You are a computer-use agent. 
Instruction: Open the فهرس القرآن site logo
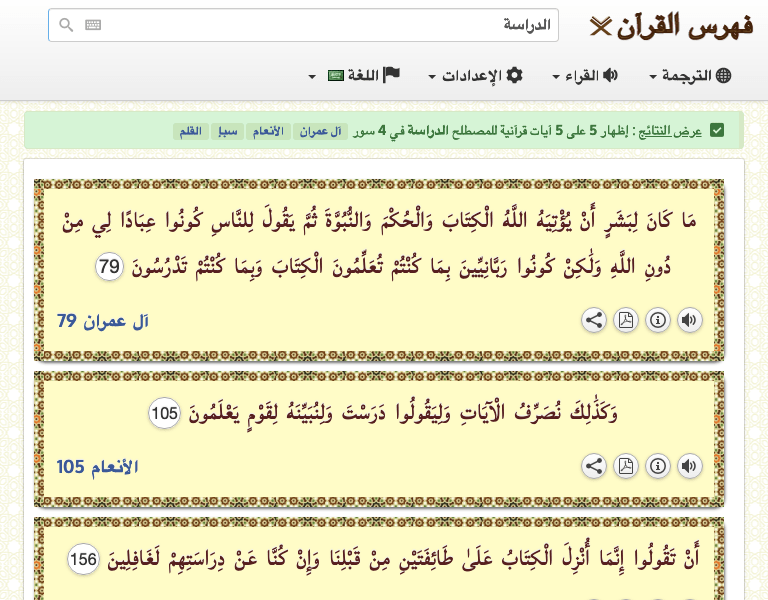coord(672,25)
